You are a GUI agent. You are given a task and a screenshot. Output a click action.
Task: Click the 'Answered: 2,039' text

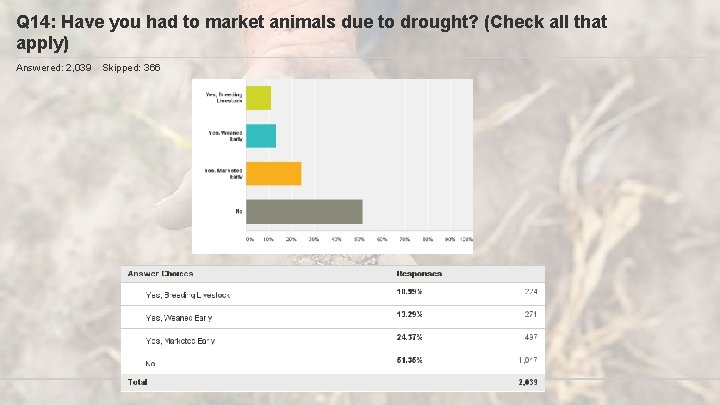(54, 67)
